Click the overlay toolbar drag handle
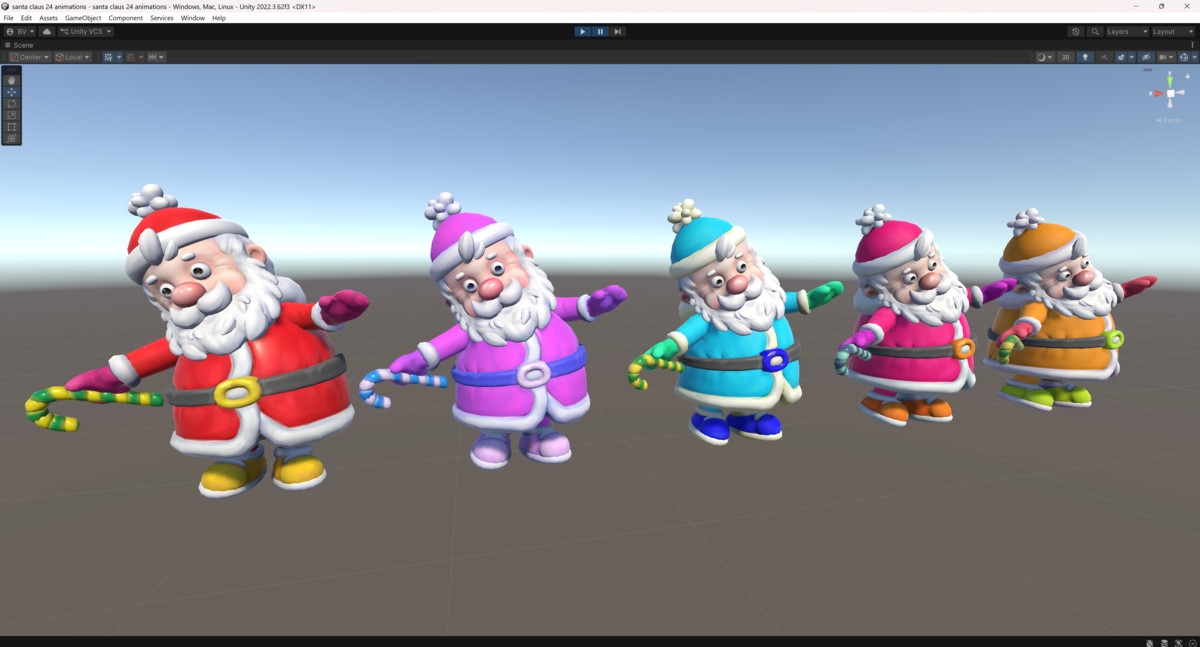The height and width of the screenshot is (647, 1200). (x=11, y=69)
